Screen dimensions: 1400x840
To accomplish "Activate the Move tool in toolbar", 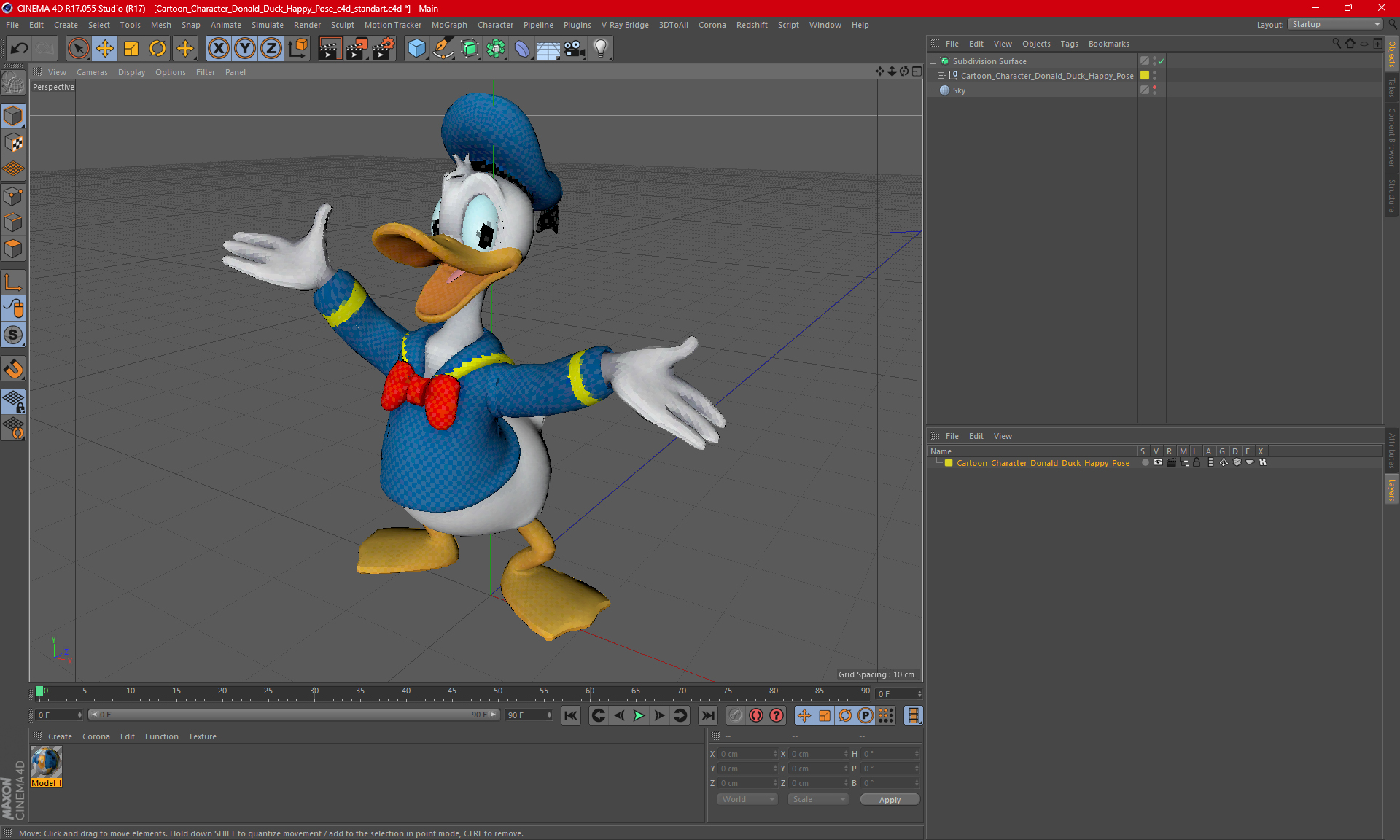I will click(105, 48).
